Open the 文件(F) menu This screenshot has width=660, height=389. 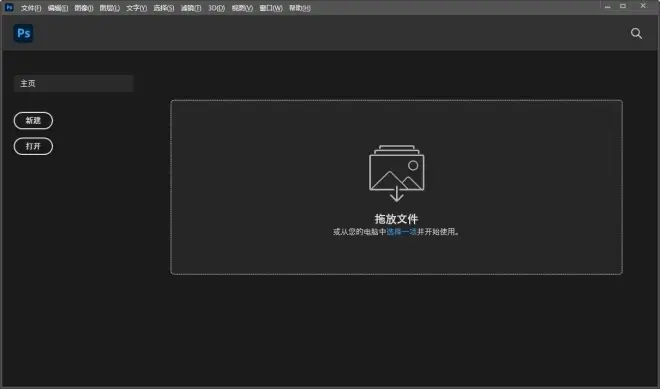pyautogui.click(x=31, y=8)
